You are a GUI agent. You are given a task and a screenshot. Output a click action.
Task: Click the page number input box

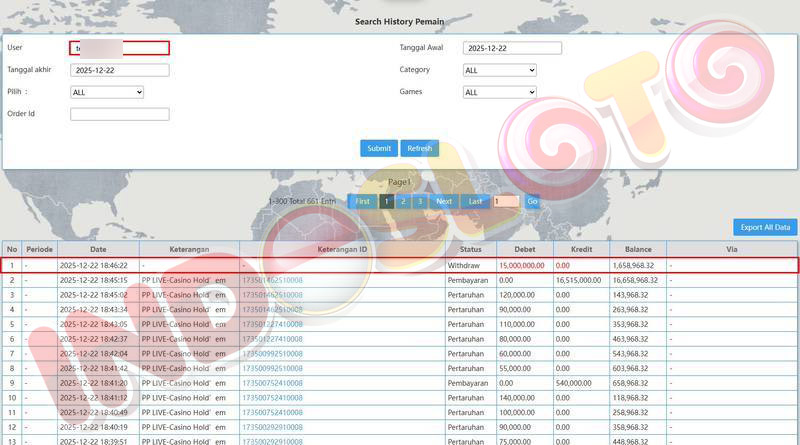pyautogui.click(x=505, y=201)
